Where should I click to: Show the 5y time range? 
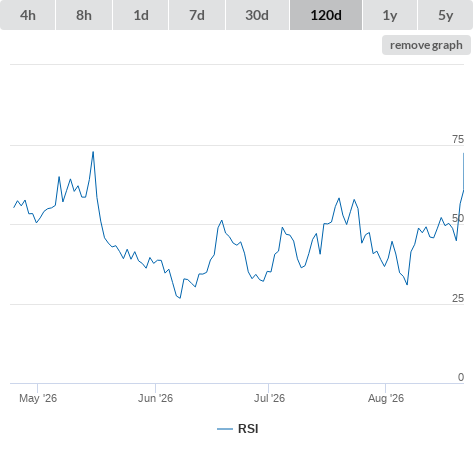(x=446, y=15)
